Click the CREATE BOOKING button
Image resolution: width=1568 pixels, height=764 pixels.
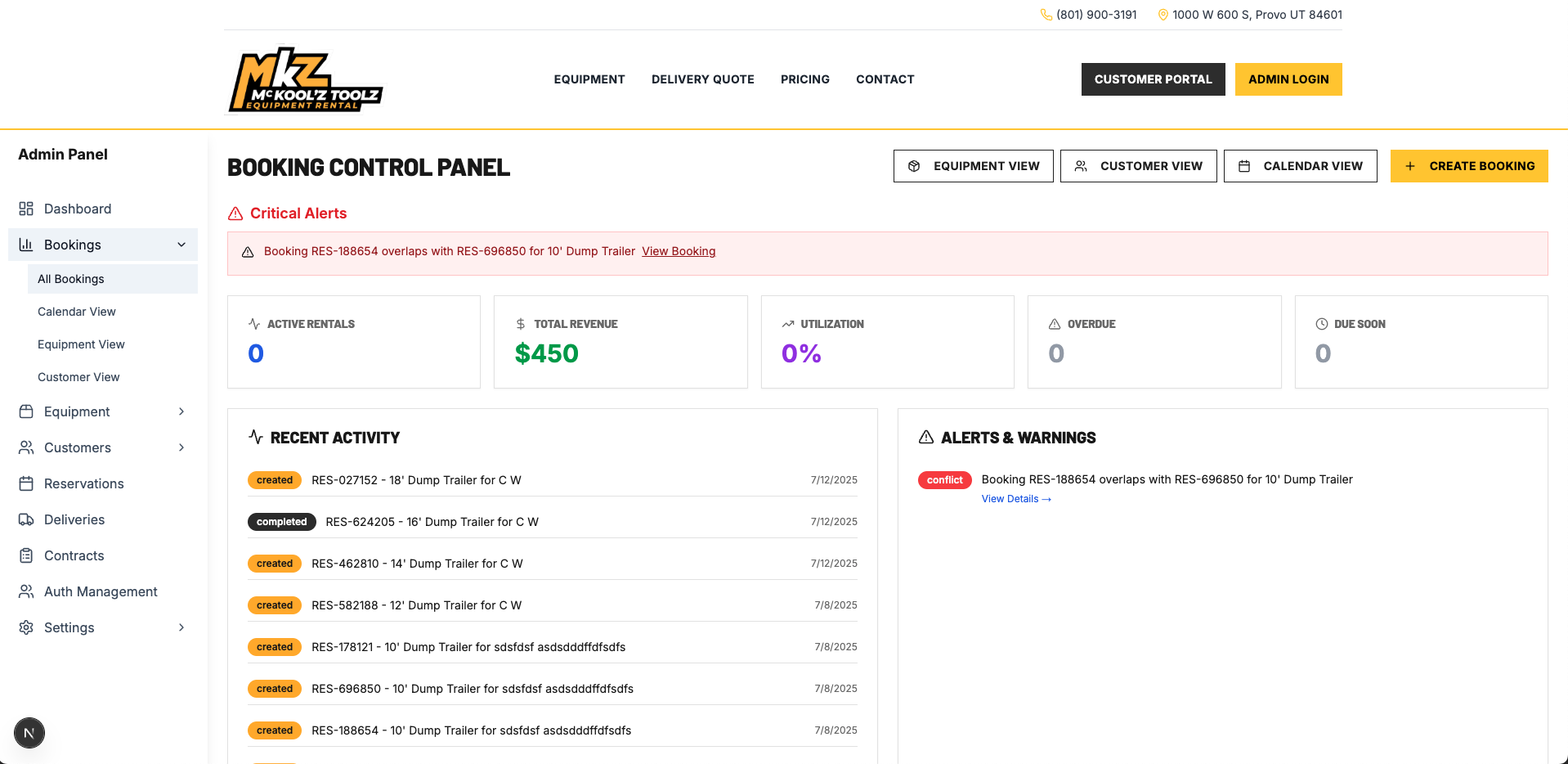click(1469, 166)
